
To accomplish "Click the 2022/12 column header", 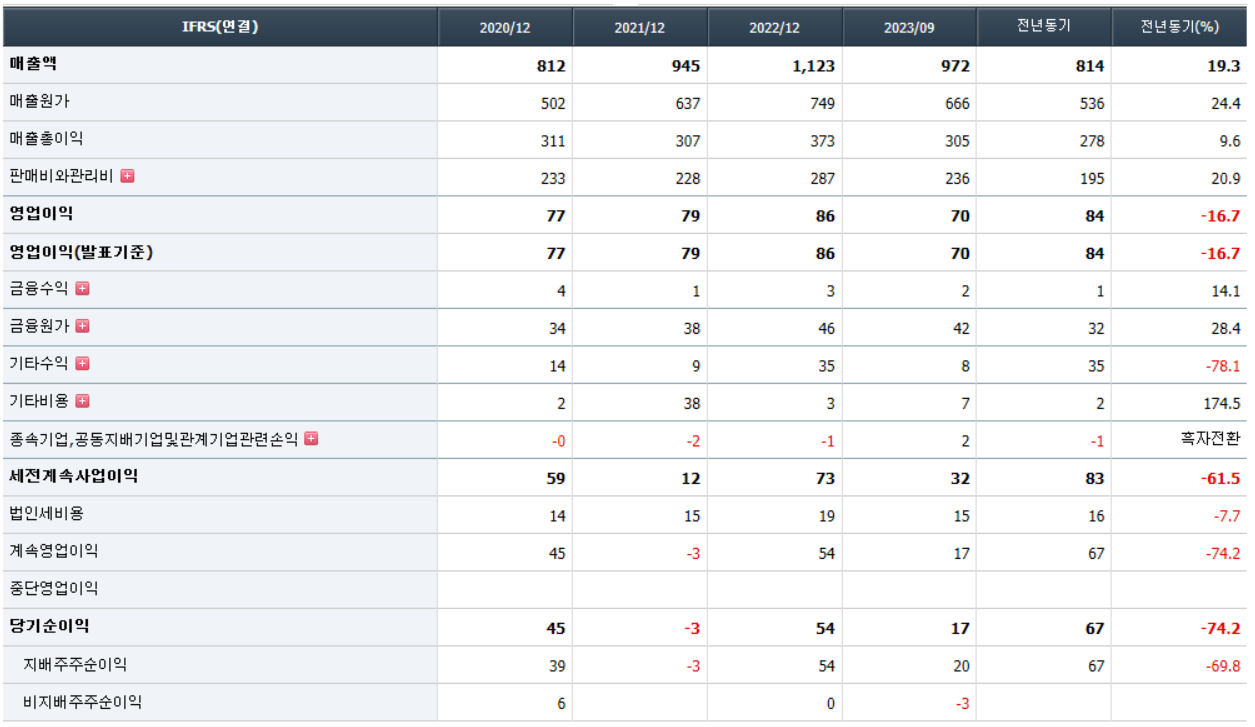I will (775, 27).
